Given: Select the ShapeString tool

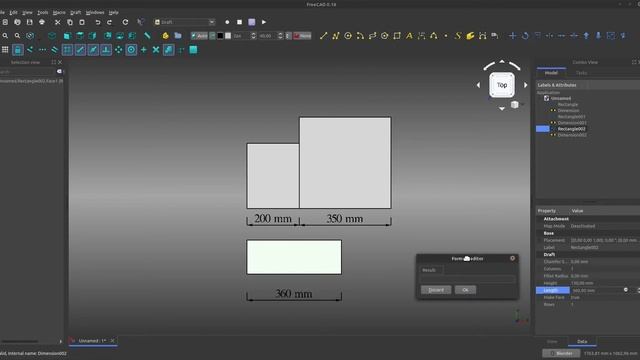Looking at the screenshot, I should tap(458, 36).
